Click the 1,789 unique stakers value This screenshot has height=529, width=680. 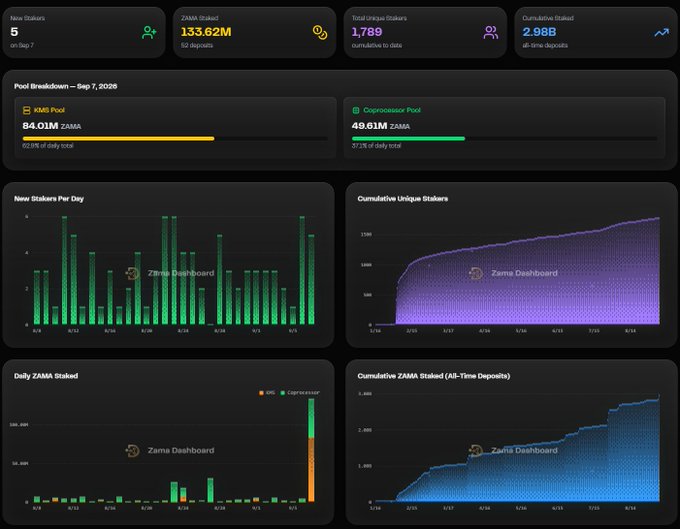367,32
